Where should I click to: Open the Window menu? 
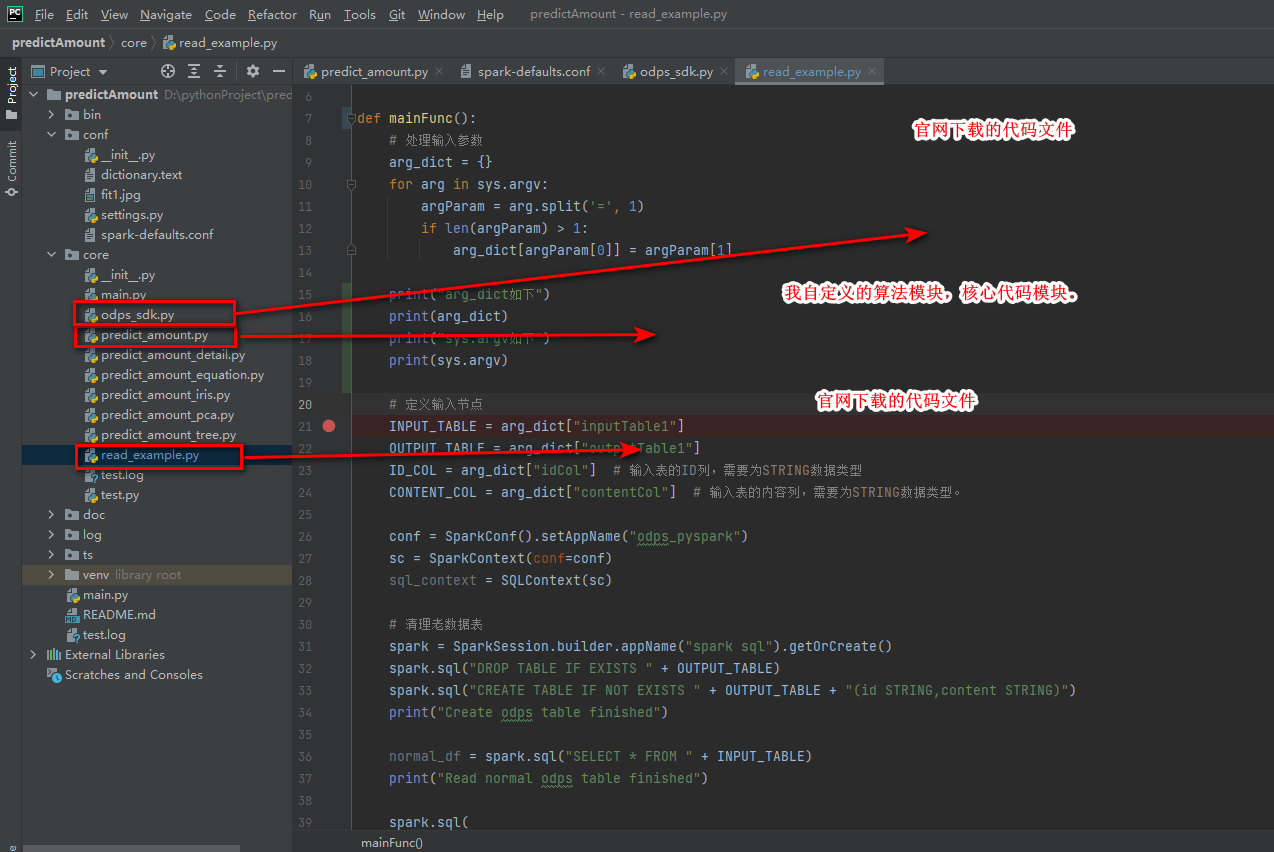[441, 15]
